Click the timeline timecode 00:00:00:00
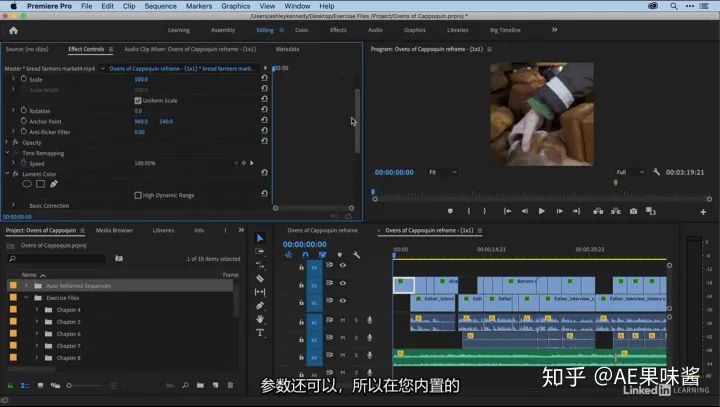This screenshot has height=407, width=720. pos(304,244)
